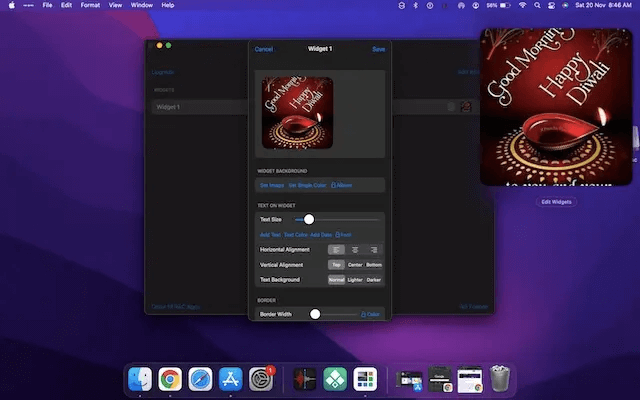This screenshot has height=400, width=640.
Task: Select center horizontal alignment icon
Action: pyautogui.click(x=355, y=249)
